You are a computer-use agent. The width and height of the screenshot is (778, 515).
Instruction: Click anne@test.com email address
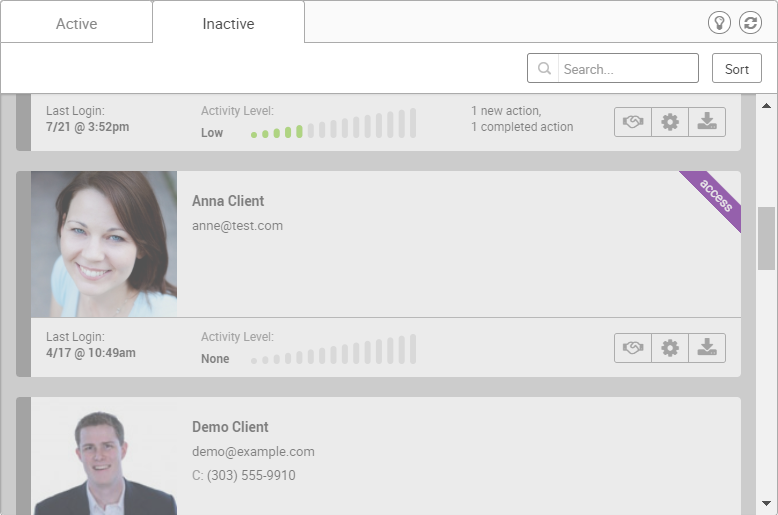coord(237,226)
